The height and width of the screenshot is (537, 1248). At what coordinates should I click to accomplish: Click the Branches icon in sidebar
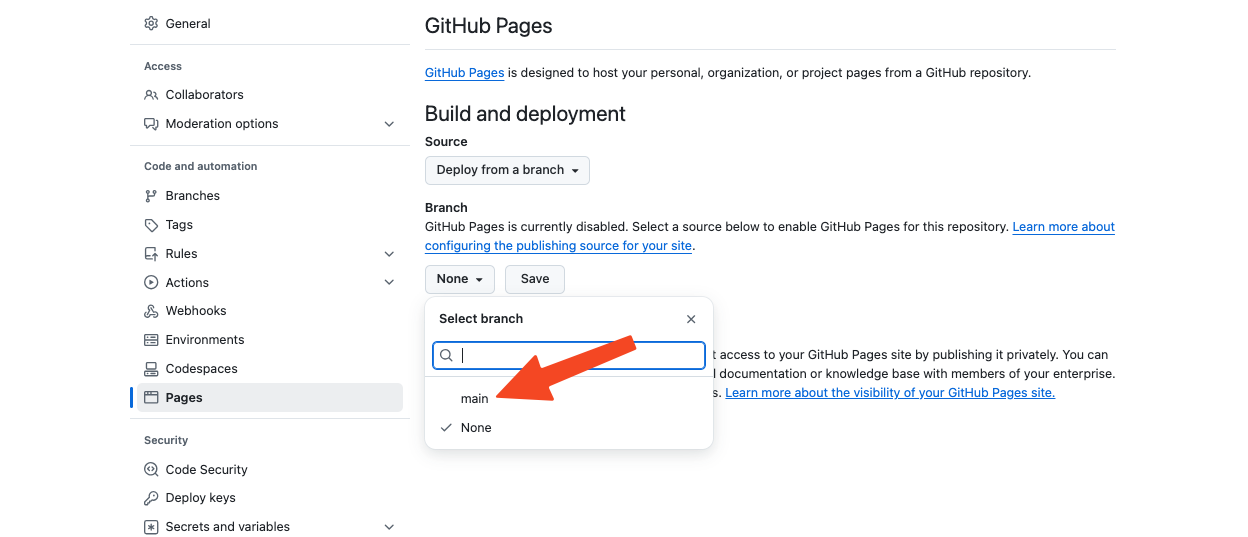tap(151, 196)
